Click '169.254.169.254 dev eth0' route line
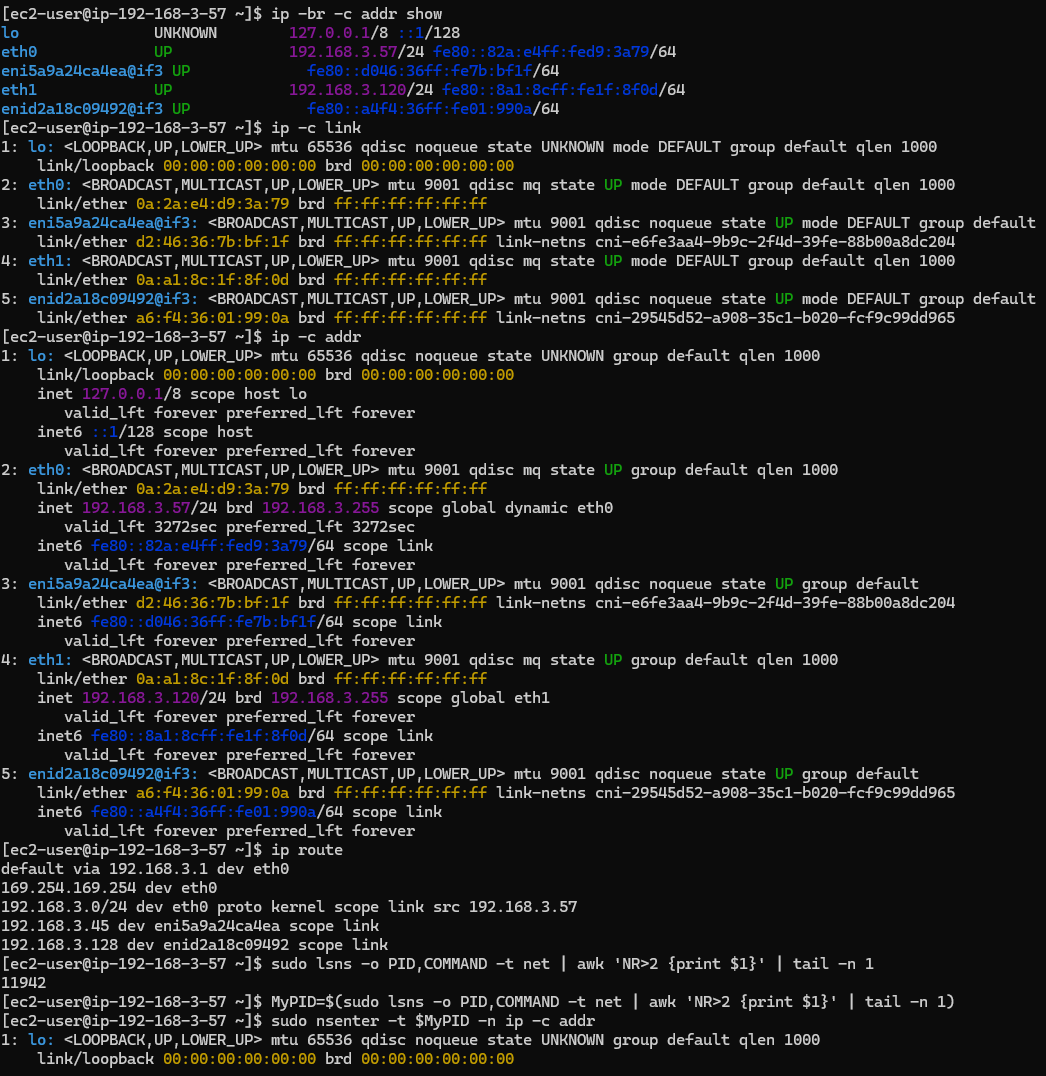Viewport: 1046px width, 1076px height. (109, 888)
